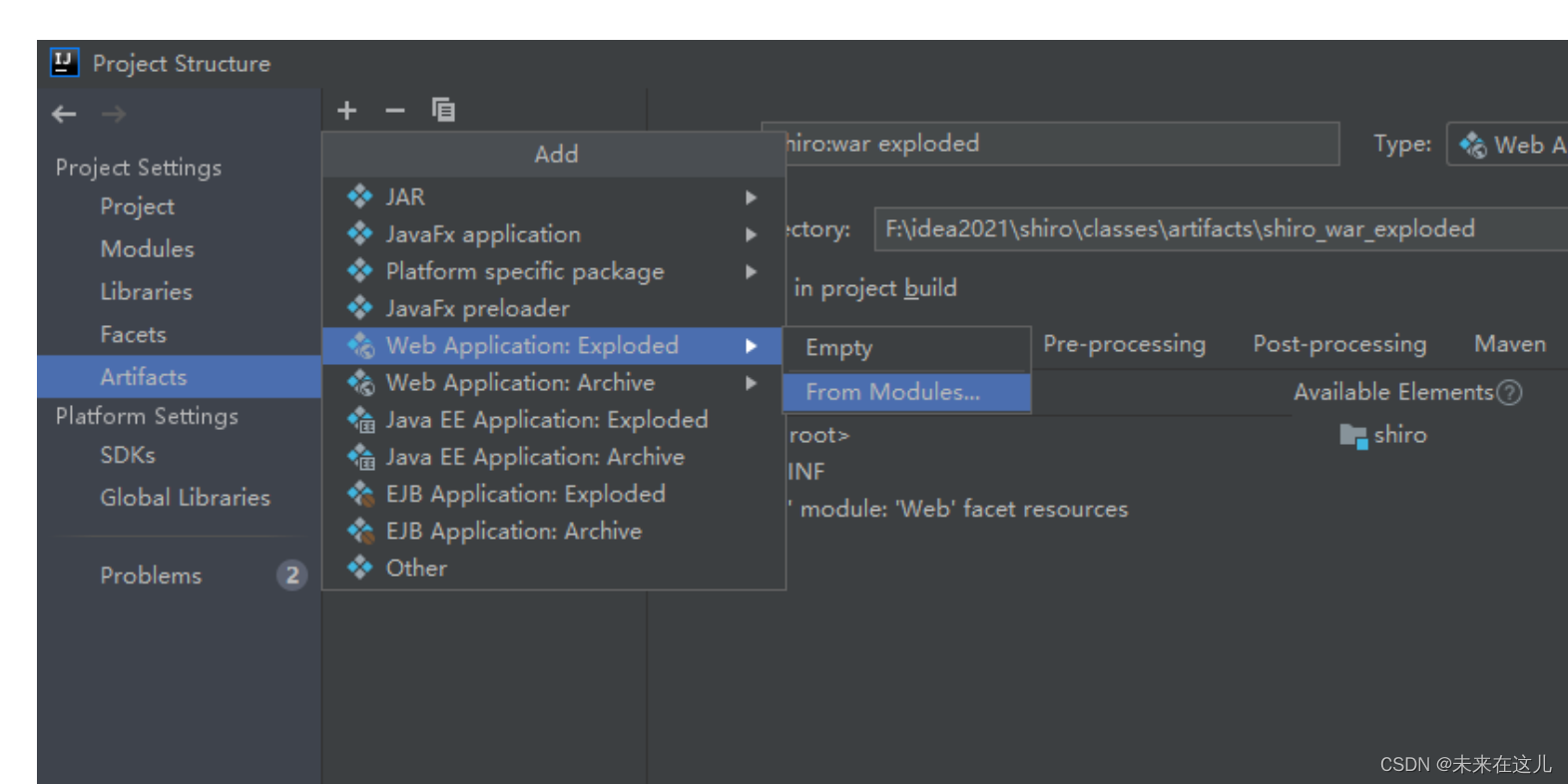Open SDKs under Platform Settings
The width and height of the screenshot is (1568, 784).
(x=128, y=455)
